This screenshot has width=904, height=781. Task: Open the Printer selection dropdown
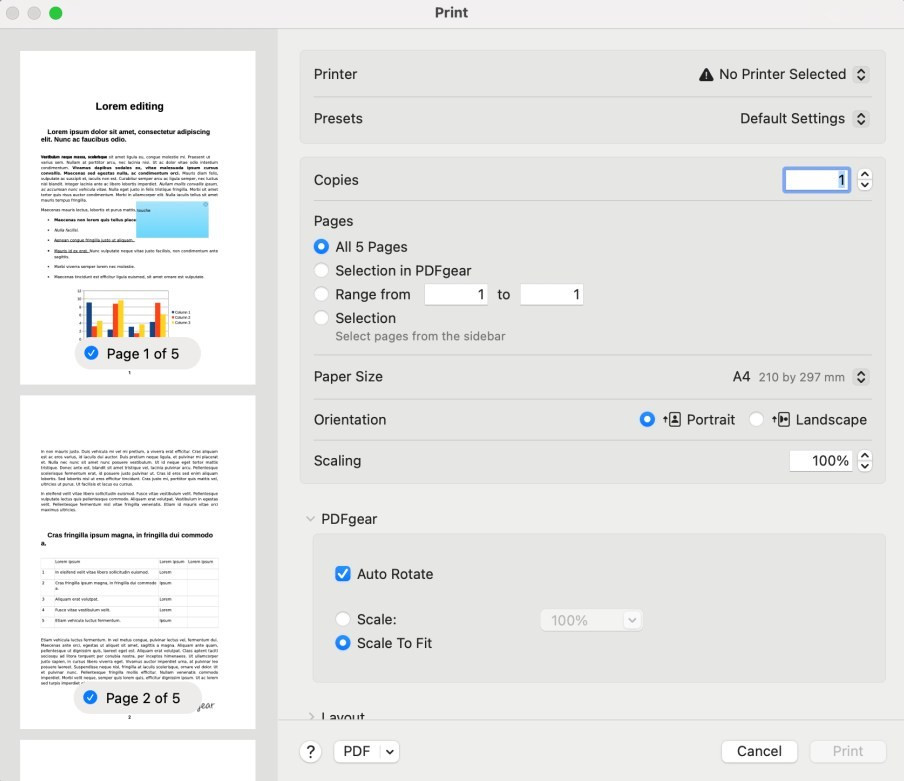(784, 75)
